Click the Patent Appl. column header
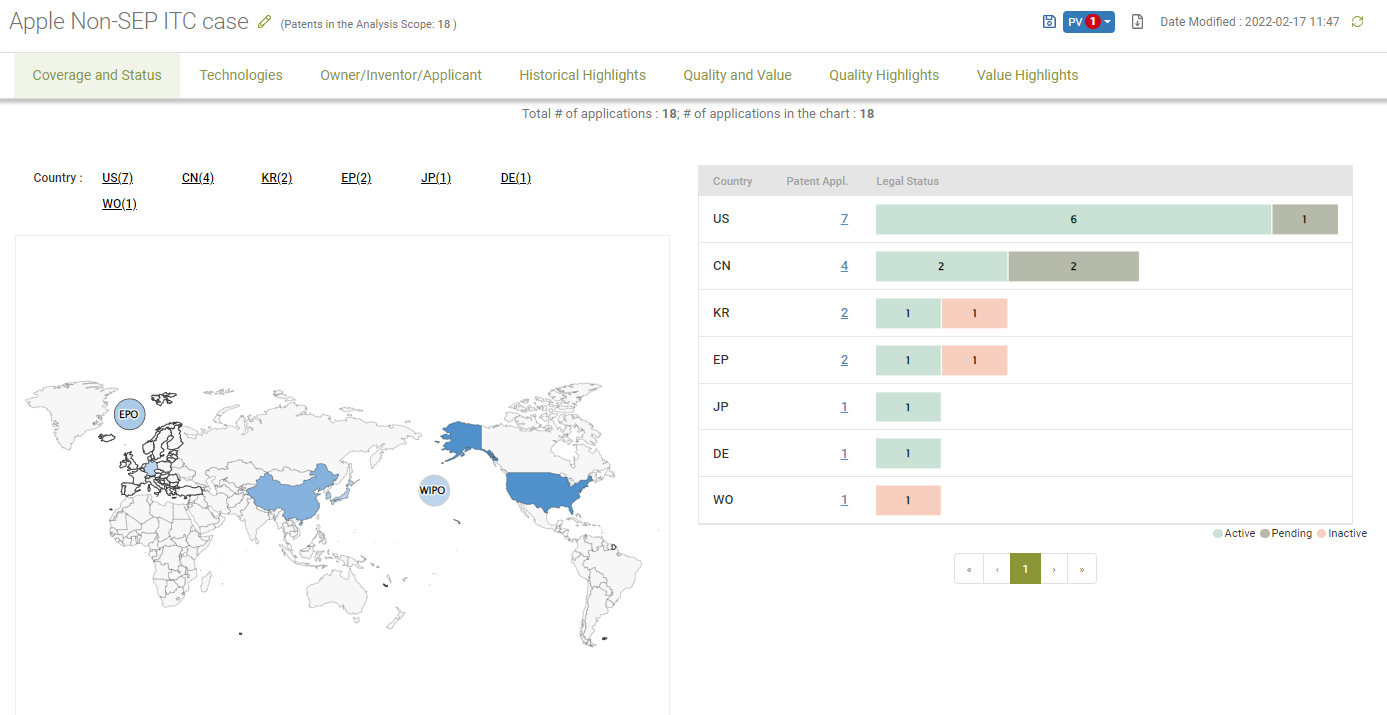The image size is (1387, 715). coord(817,181)
